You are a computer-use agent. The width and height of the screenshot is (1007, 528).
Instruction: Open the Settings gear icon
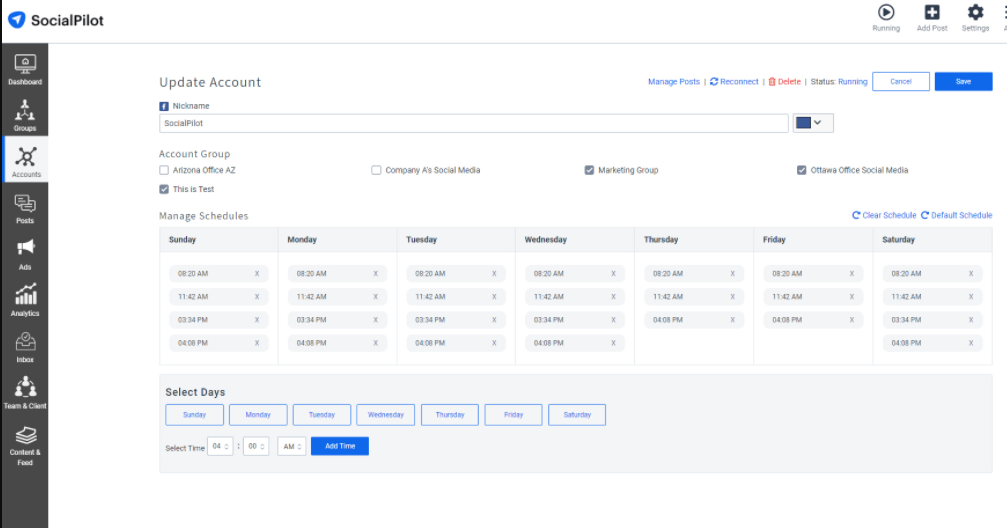pyautogui.click(x=976, y=12)
